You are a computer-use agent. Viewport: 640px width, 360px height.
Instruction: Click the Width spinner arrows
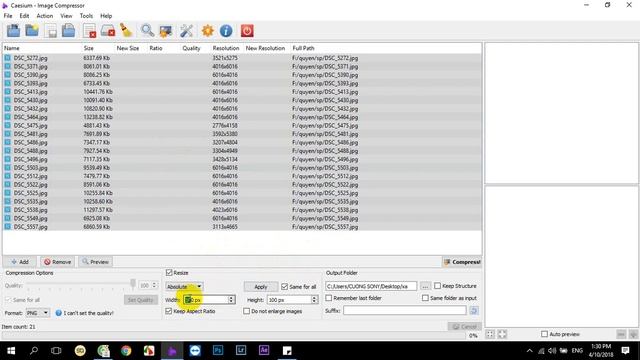pyautogui.click(x=231, y=300)
